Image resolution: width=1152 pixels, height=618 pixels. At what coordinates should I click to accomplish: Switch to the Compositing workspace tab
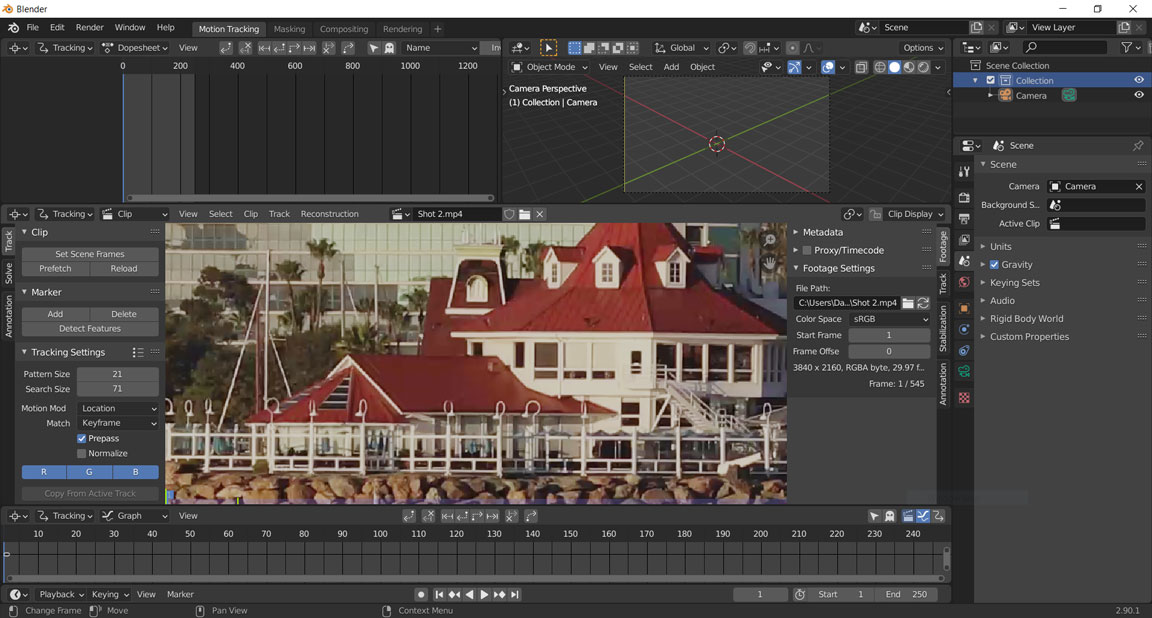pos(343,29)
